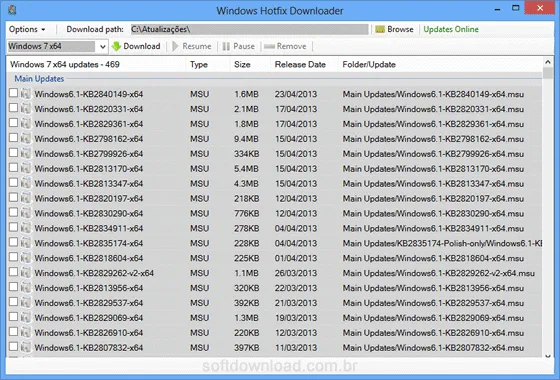Screen dimensions: 560x380
Task: Sort by the Type column header
Action: [x=199, y=65]
